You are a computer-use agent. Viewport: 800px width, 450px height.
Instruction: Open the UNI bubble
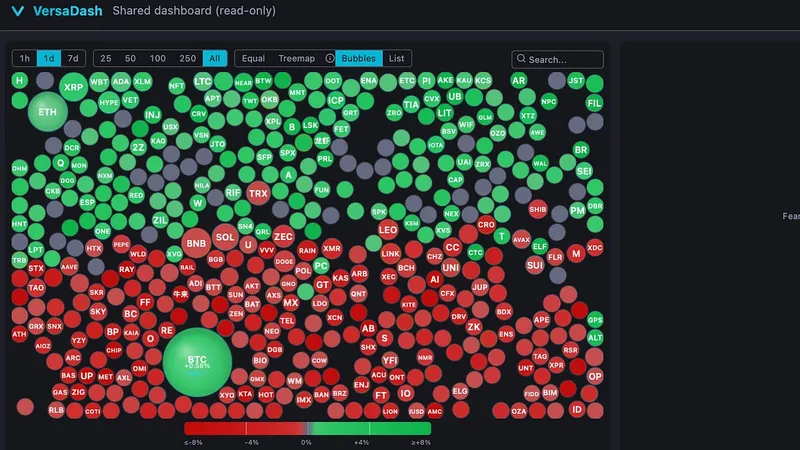point(451,267)
